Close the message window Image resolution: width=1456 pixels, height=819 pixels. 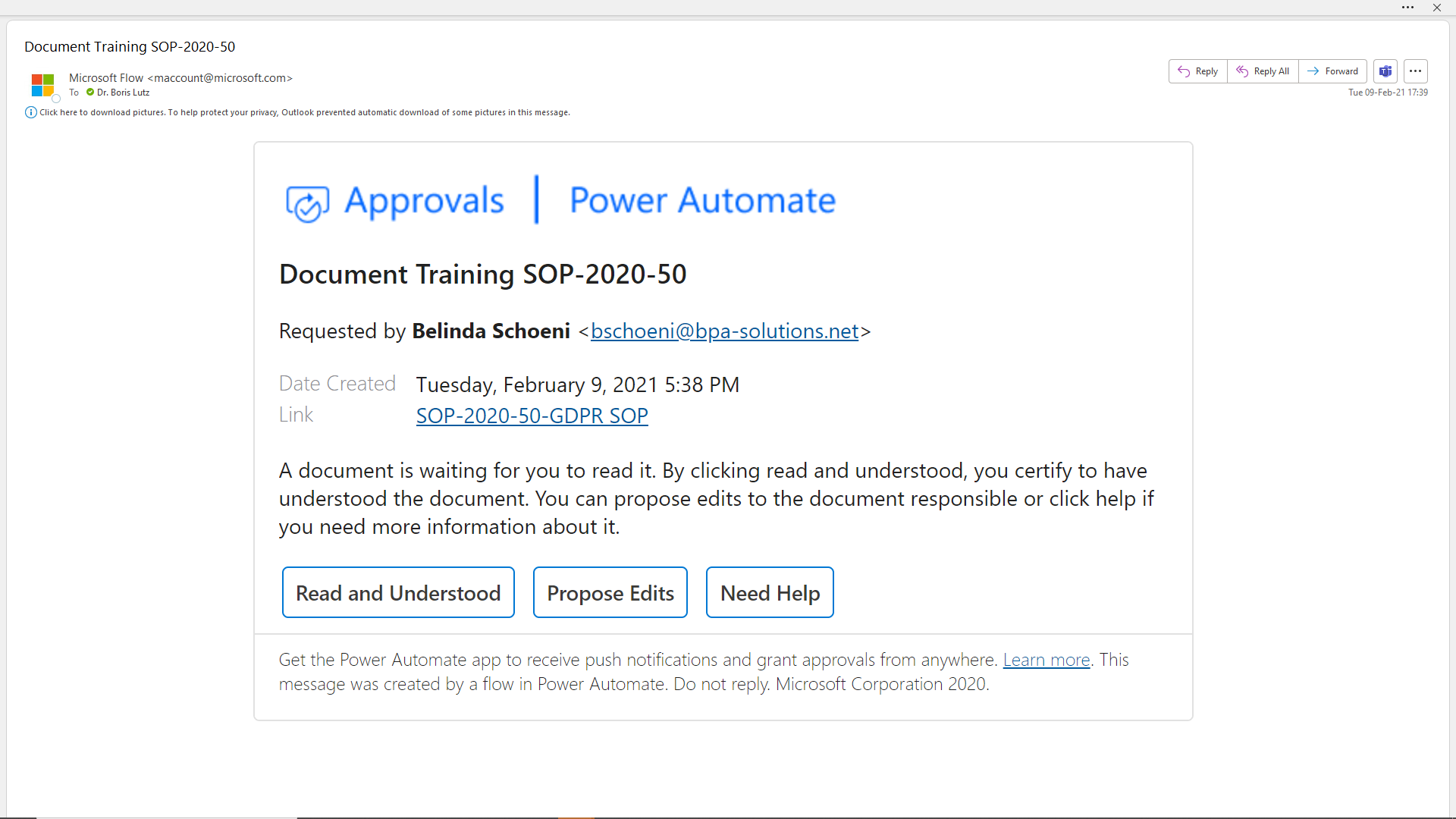[1437, 8]
